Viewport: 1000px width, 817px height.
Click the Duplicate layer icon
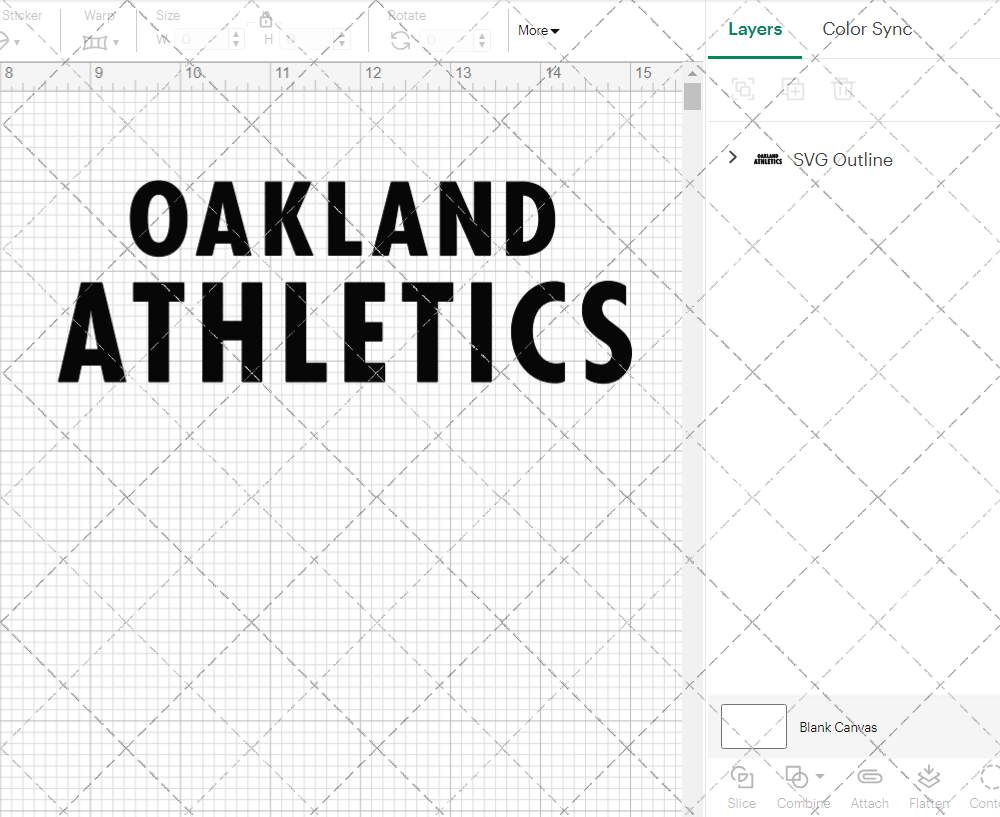(x=793, y=89)
